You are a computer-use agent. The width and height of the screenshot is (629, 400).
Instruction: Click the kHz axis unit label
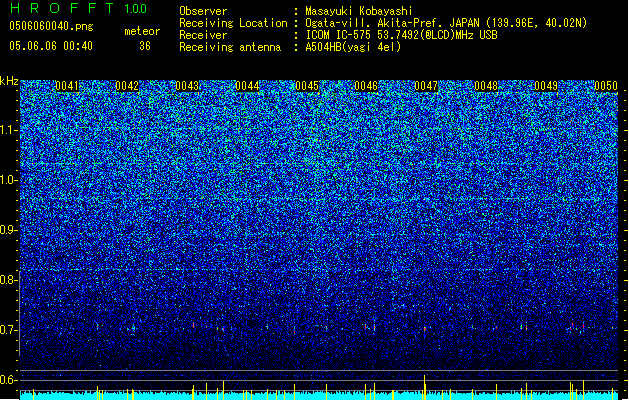9,81
